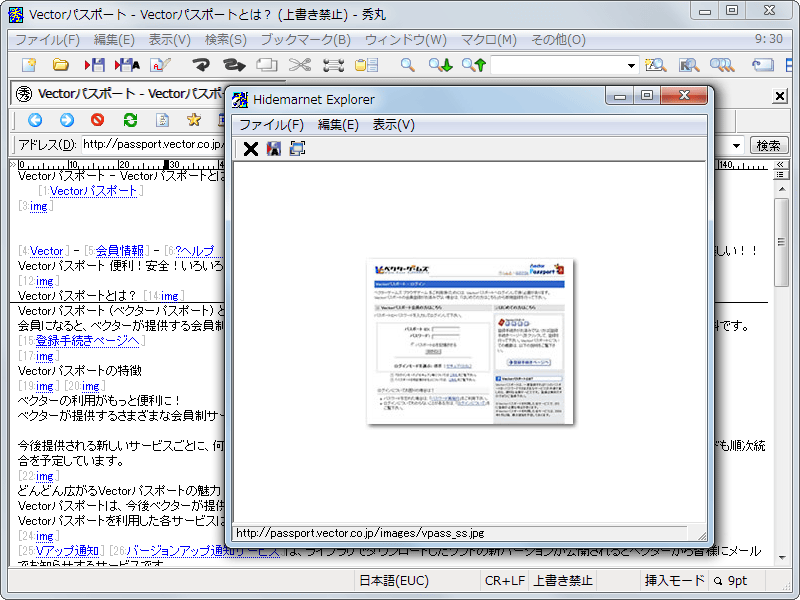Close the tab bar with its X button
This screenshot has width=800, height=600.
click(780, 95)
